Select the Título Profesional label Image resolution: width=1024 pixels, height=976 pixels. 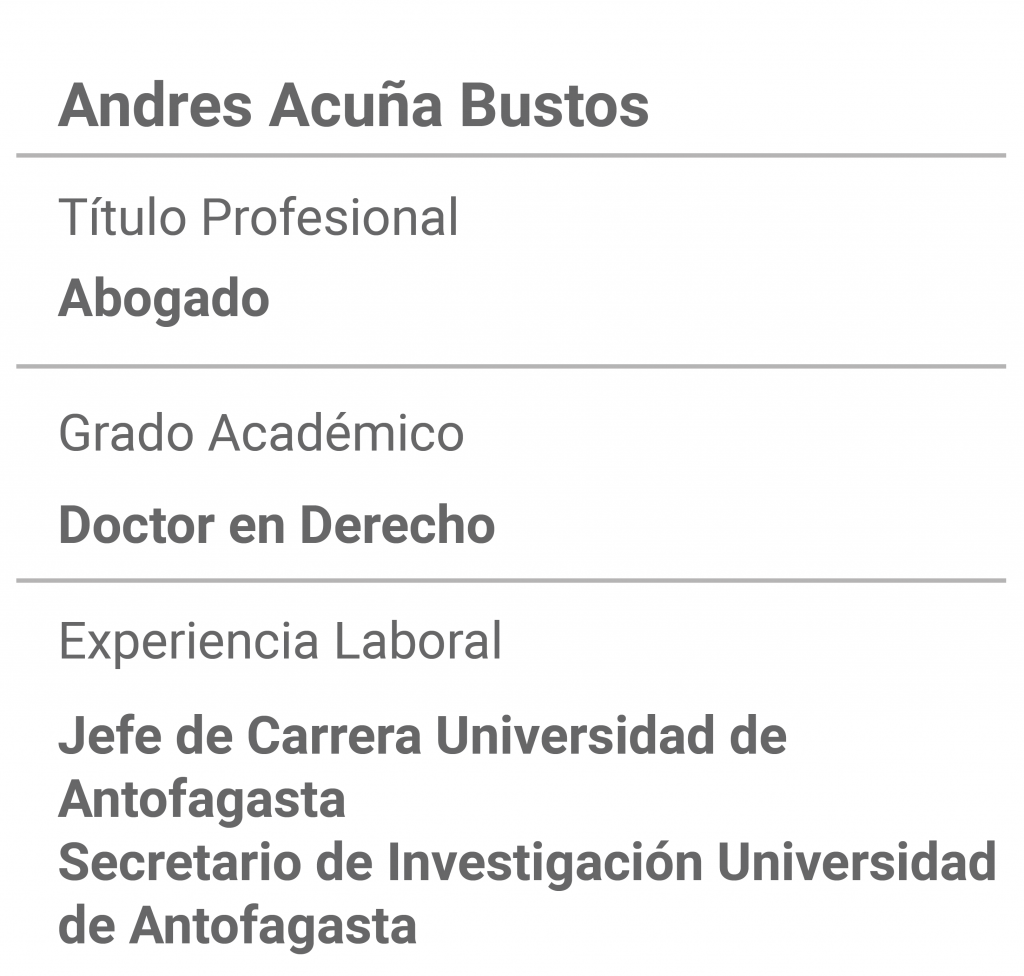259,218
